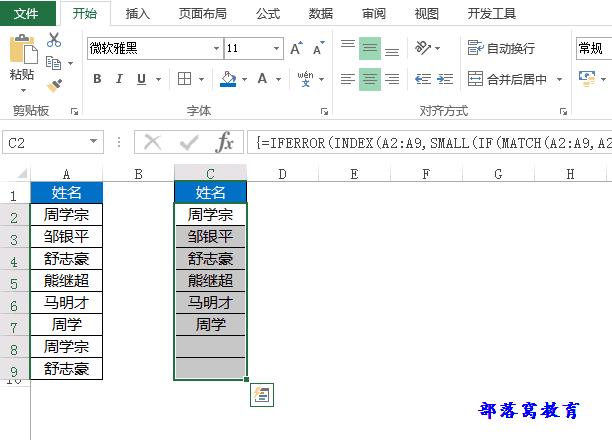Open alignment group dialog launcher
Viewport: 612px width, 440px height.
tap(563, 112)
